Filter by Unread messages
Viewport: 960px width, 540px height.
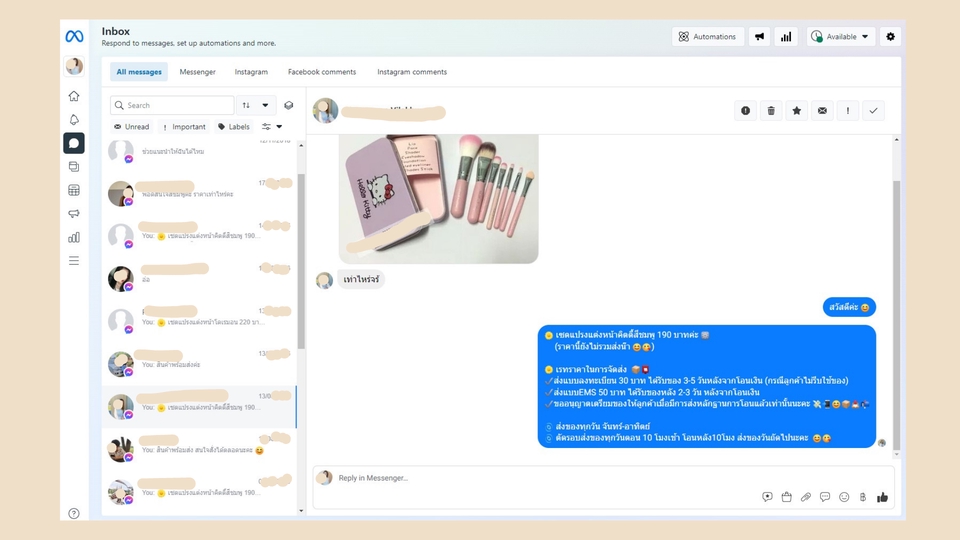(132, 127)
